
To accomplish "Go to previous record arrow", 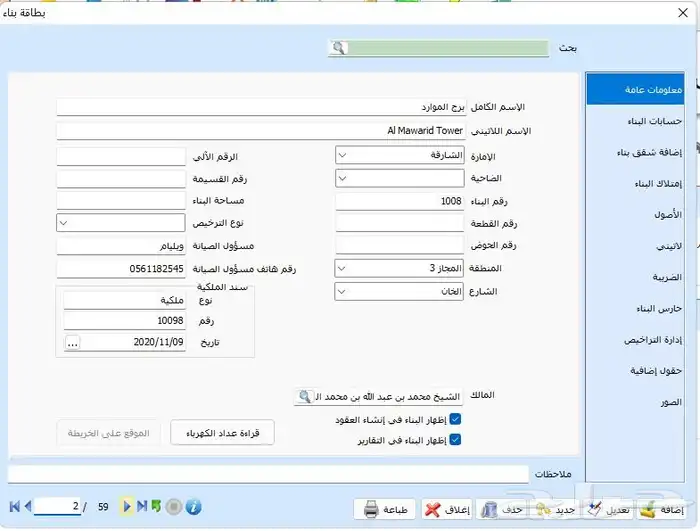I will point(28,506).
